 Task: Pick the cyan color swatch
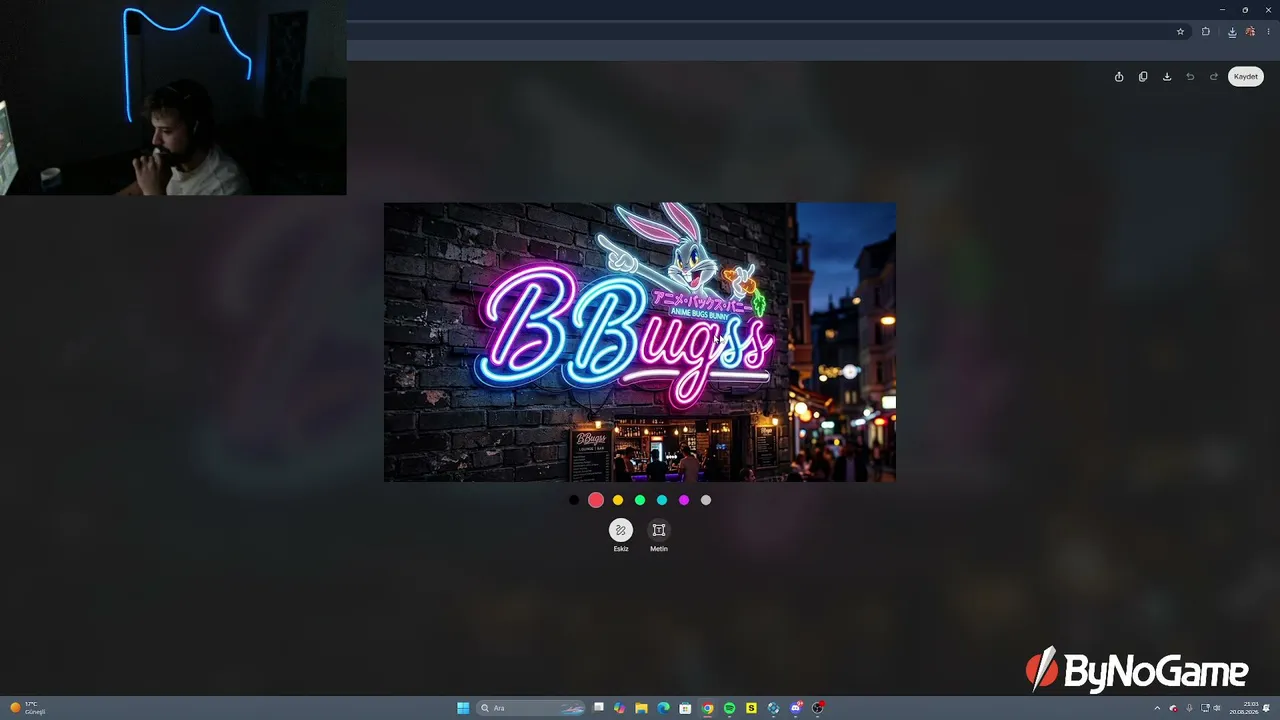click(662, 500)
